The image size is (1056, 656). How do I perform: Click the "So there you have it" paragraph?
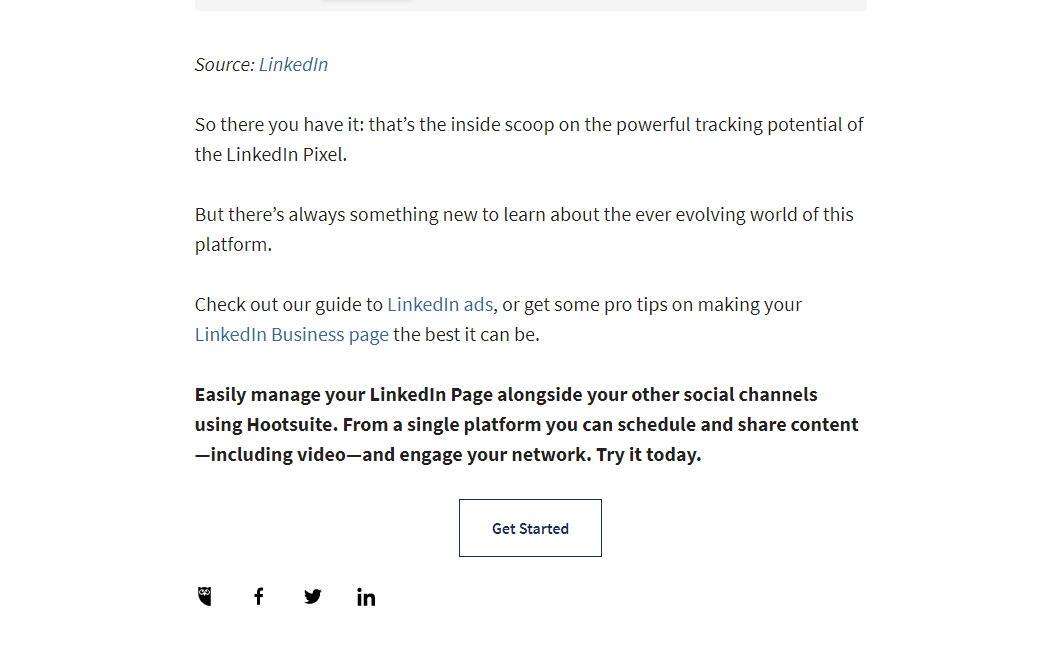coord(529,139)
